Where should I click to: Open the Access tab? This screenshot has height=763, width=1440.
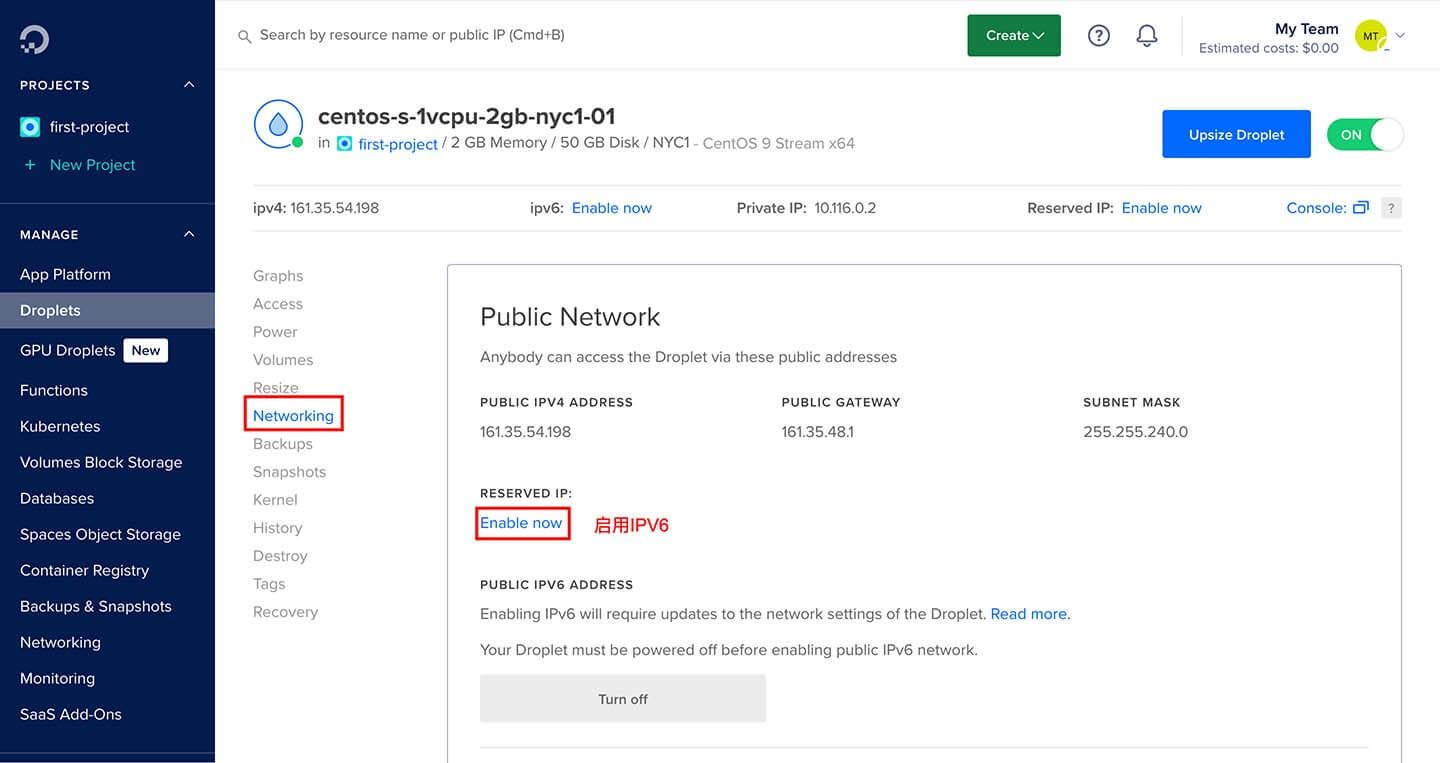click(278, 304)
